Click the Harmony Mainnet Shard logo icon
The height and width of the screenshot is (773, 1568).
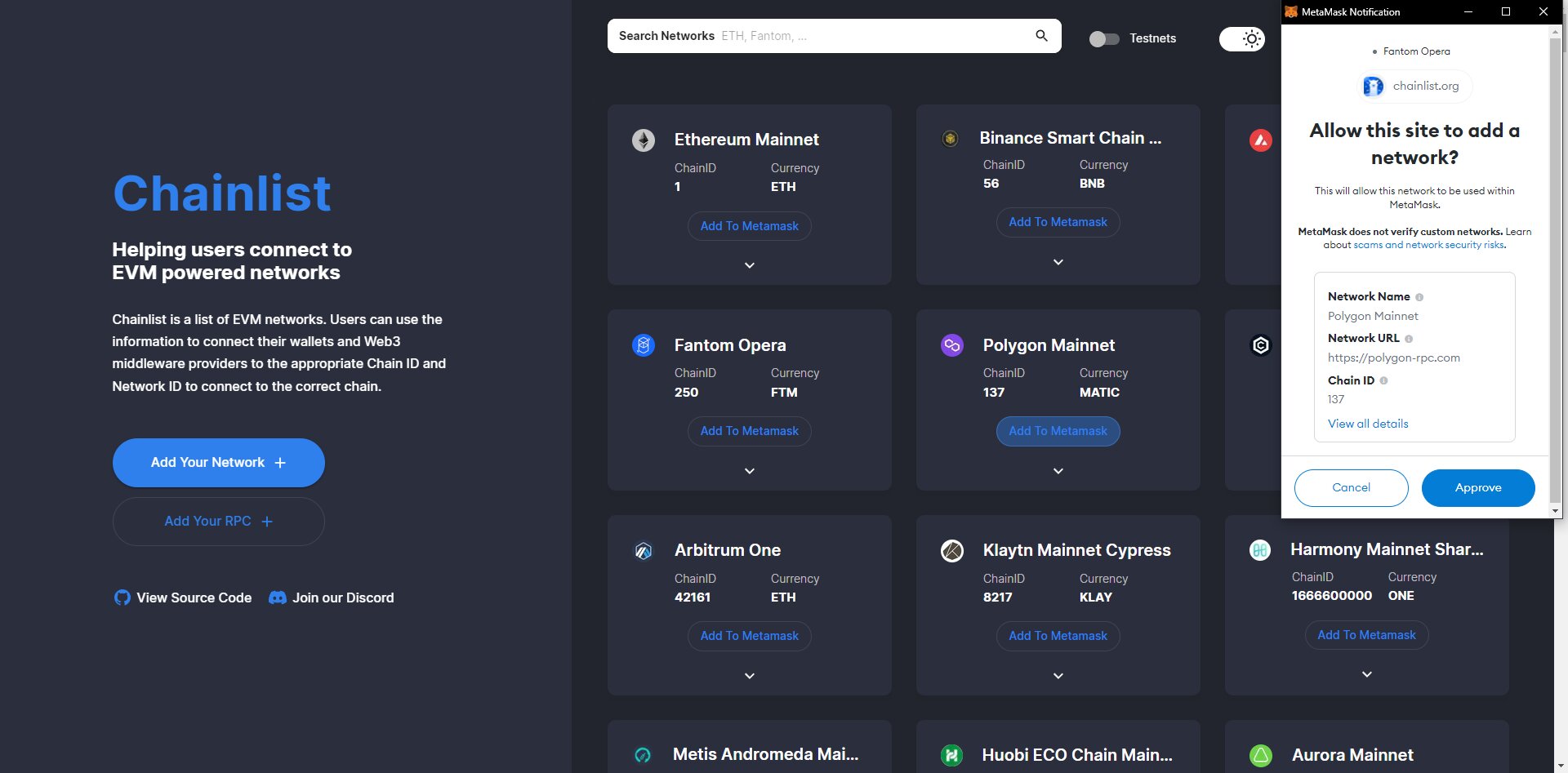(1260, 550)
